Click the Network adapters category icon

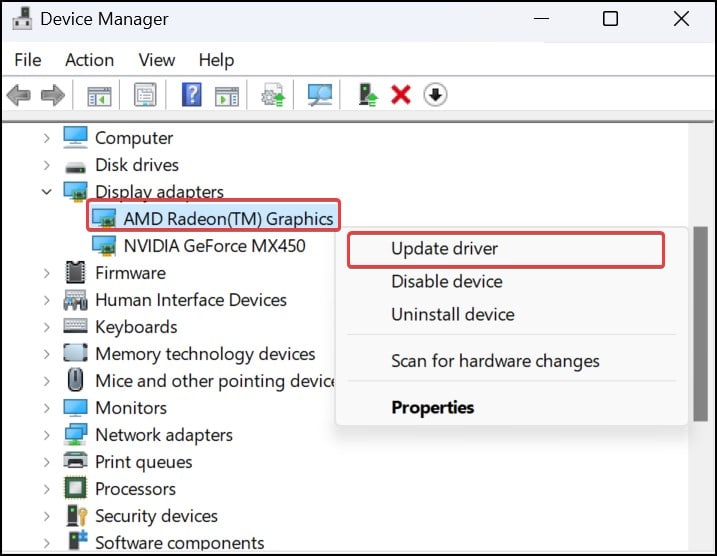tap(75, 434)
